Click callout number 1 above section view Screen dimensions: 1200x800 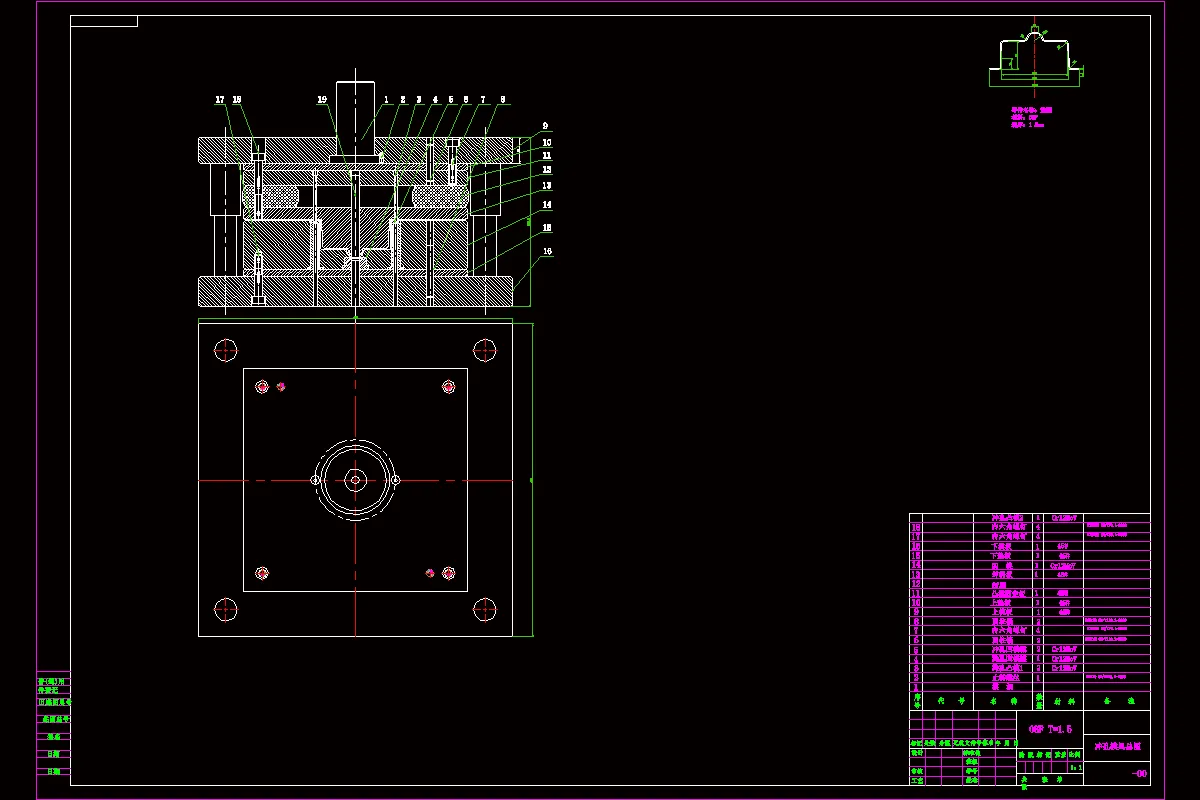[387, 100]
